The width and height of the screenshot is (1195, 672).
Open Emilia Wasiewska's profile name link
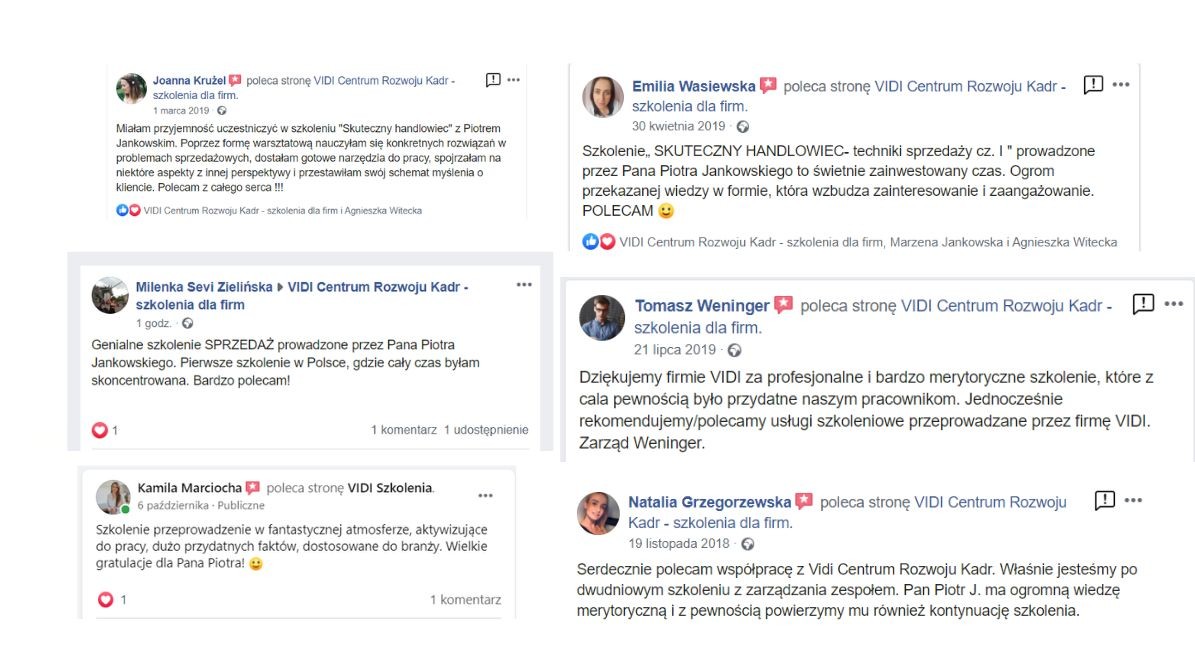(x=693, y=87)
